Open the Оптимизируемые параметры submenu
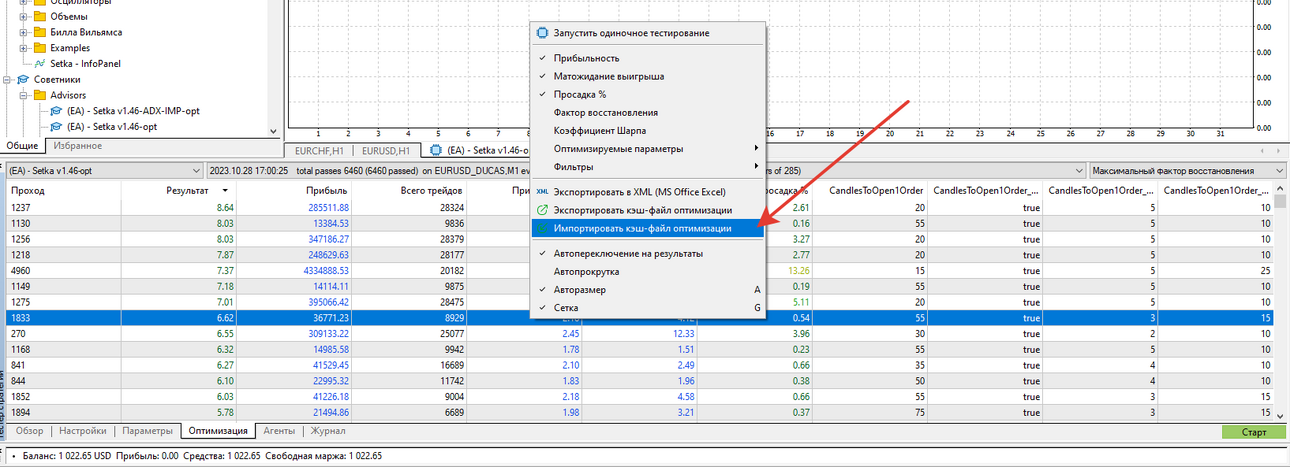The image size is (1290, 467). tap(648, 148)
